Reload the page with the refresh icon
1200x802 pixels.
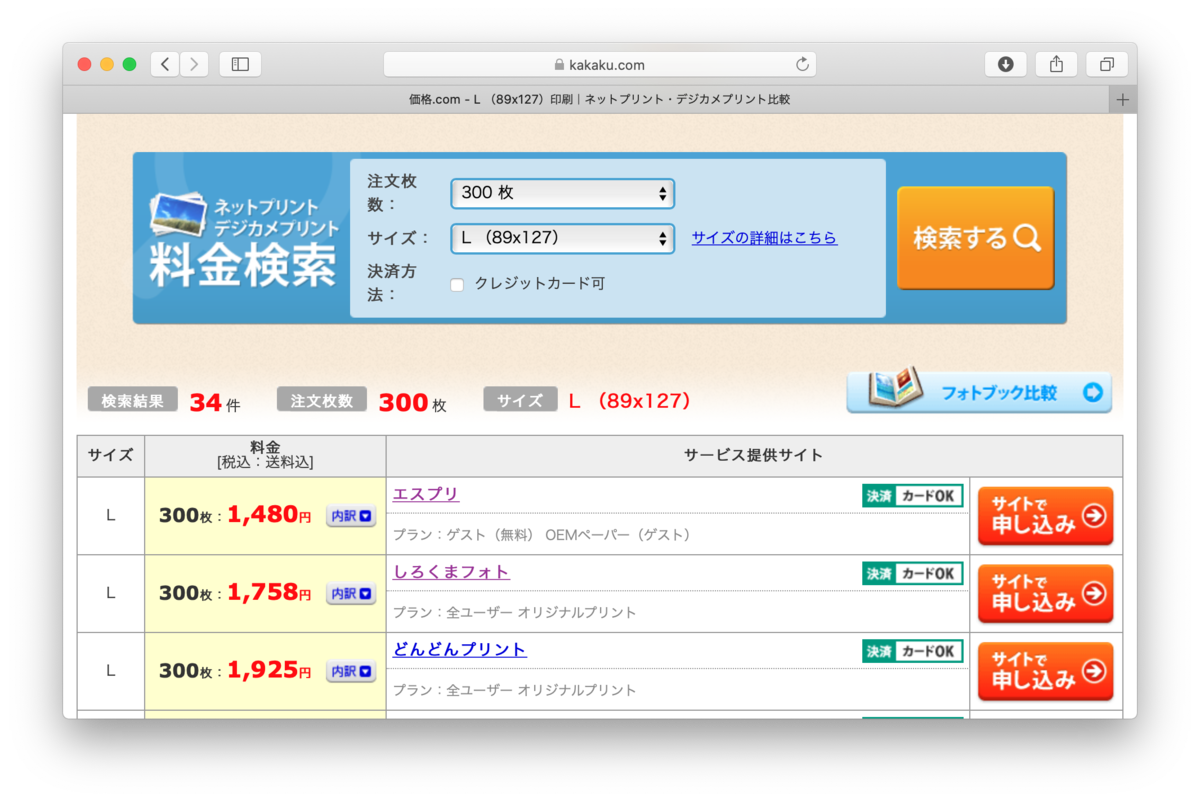point(802,63)
